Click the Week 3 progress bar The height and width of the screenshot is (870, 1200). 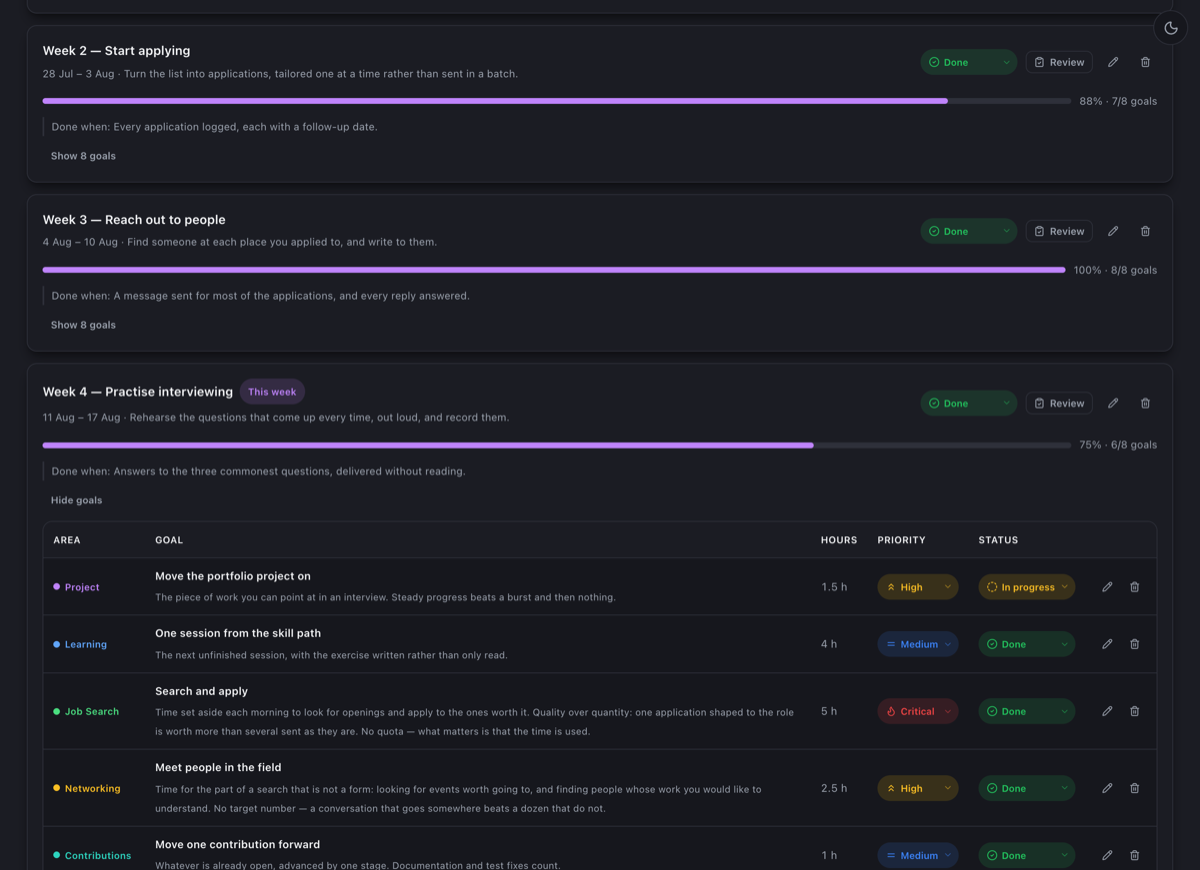pos(554,270)
